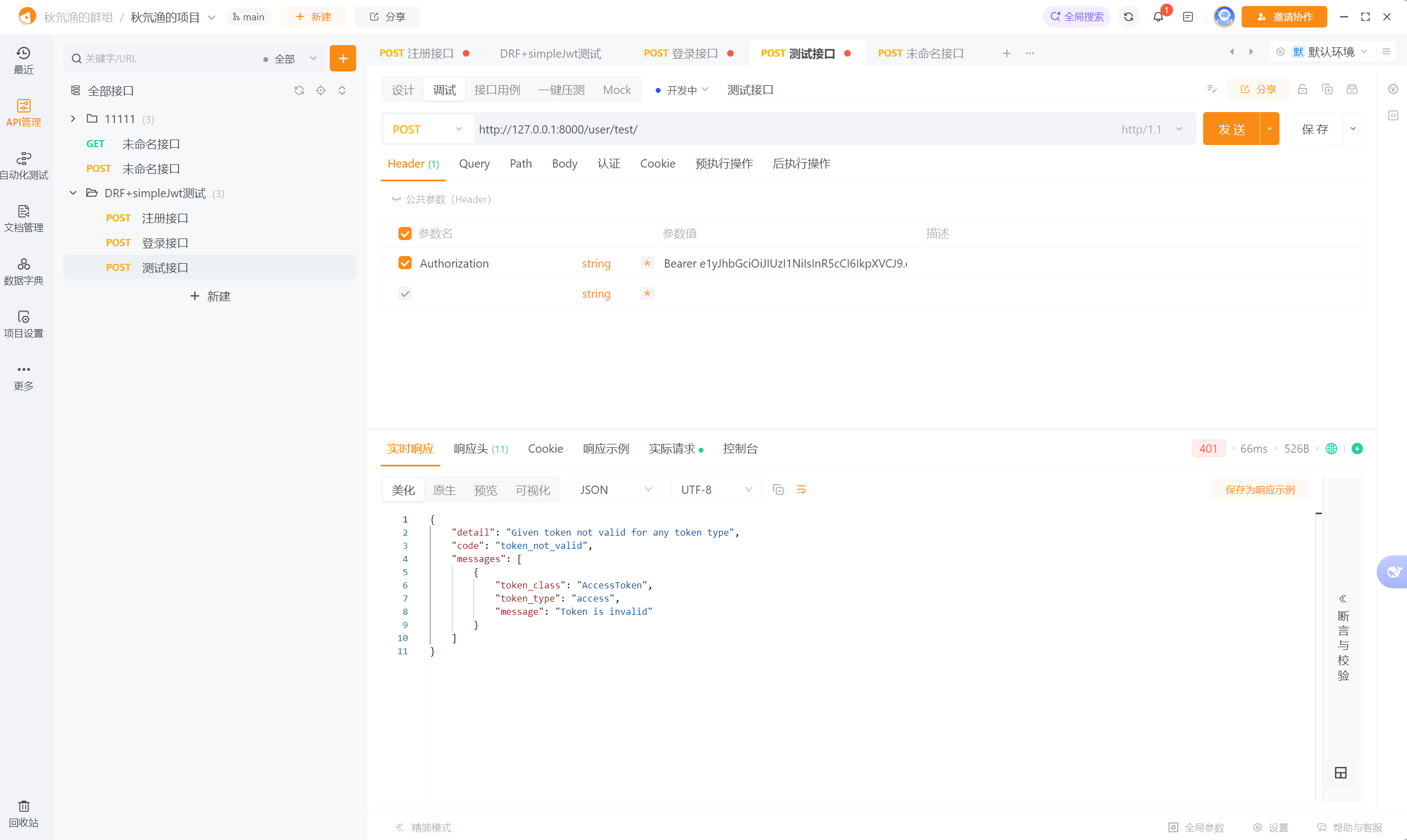Click the notification bell icon
The image size is (1407, 840).
(1158, 17)
